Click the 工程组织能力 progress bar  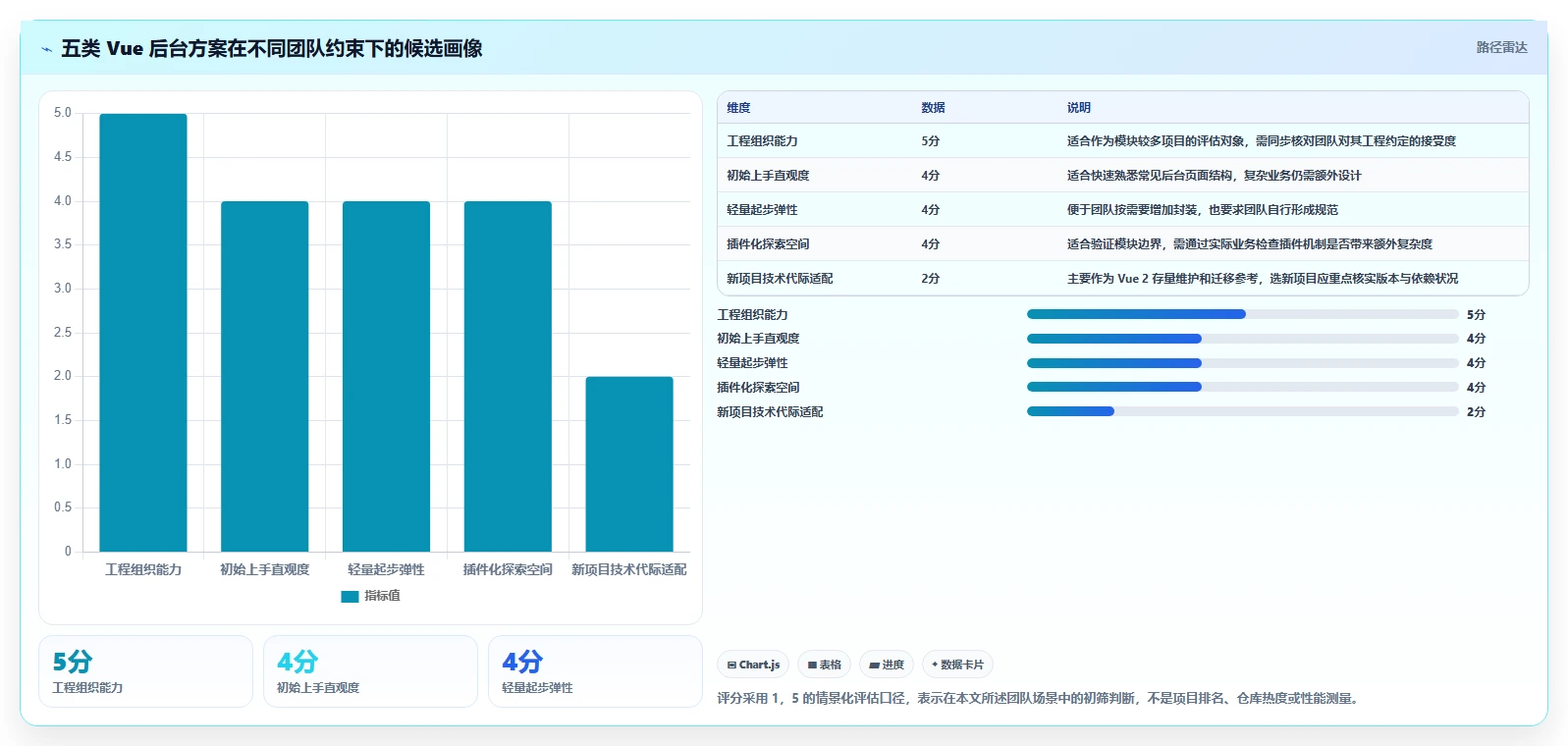pos(1242,314)
